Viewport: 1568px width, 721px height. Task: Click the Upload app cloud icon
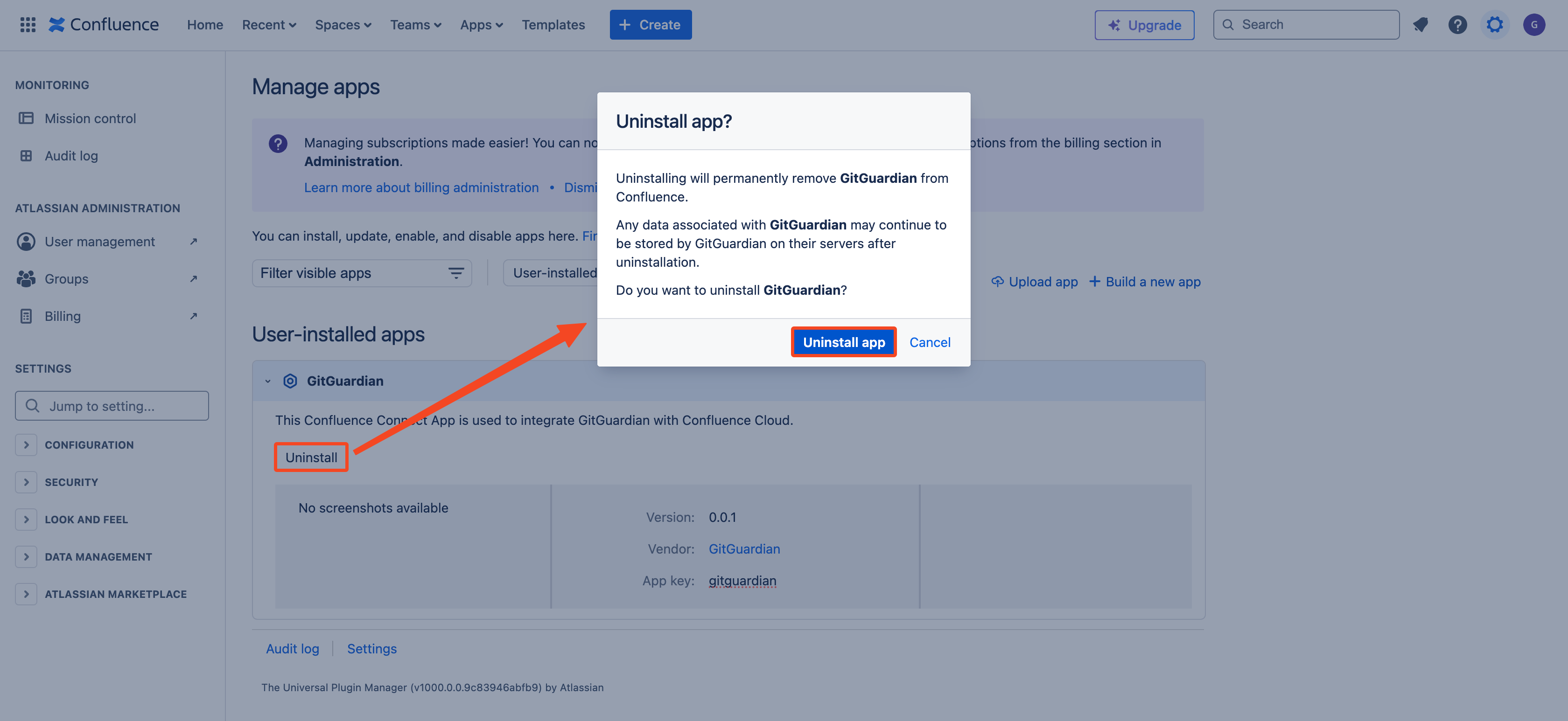(997, 282)
